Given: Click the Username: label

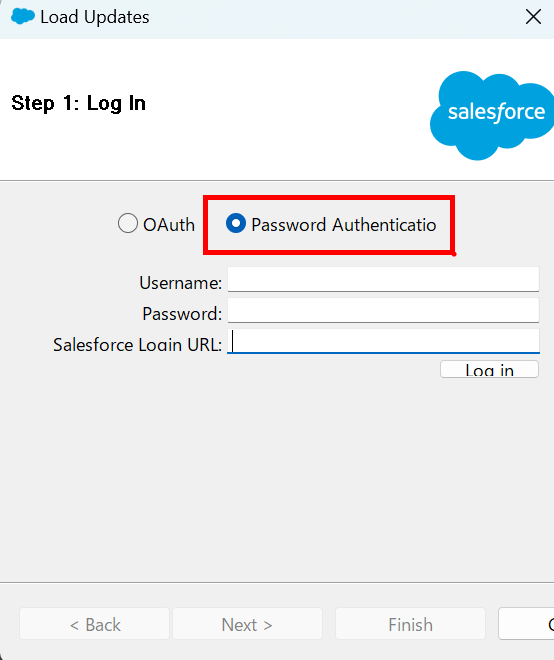Looking at the screenshot, I should pos(180,283).
